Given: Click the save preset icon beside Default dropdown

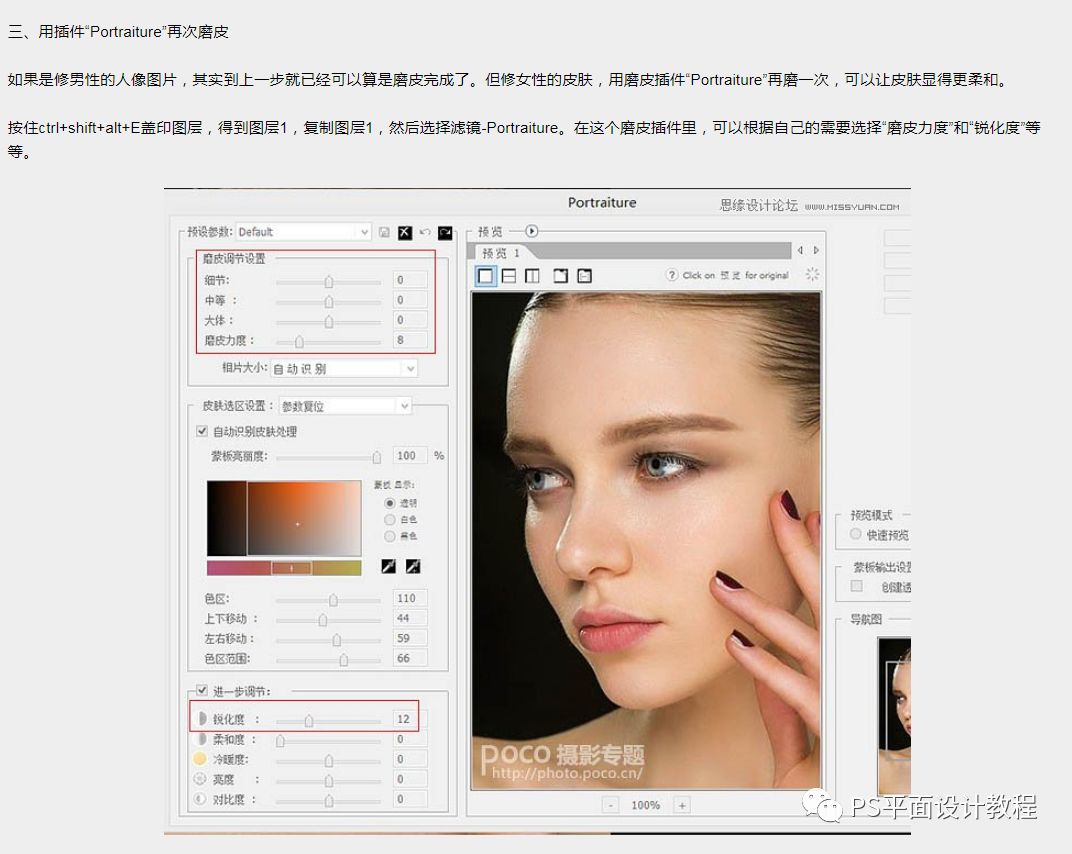Looking at the screenshot, I should [384, 232].
